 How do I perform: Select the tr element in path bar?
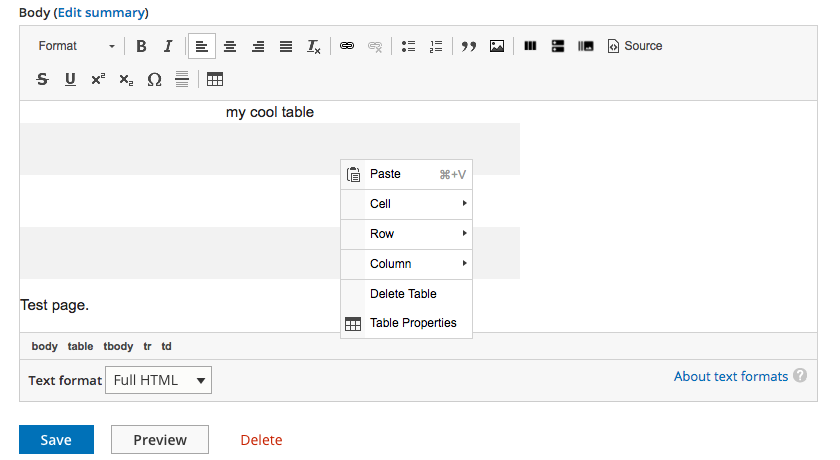click(147, 346)
